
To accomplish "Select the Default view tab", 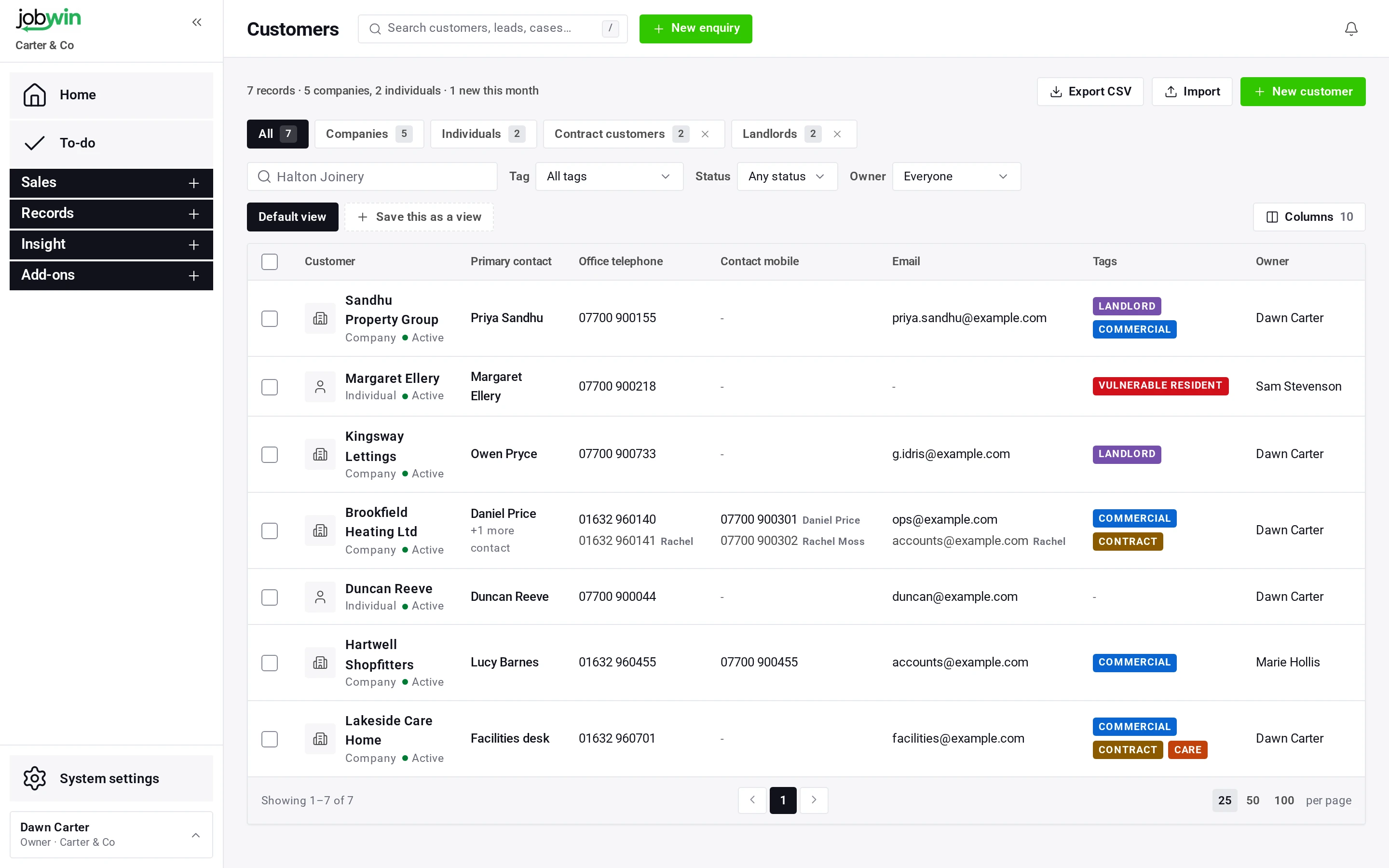I will tap(292, 217).
